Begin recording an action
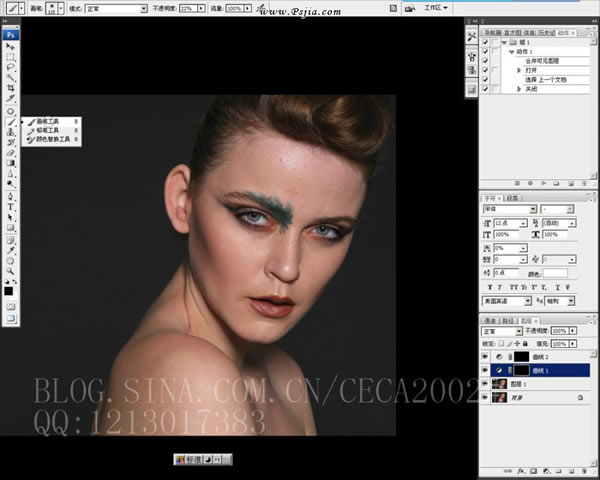The height and width of the screenshot is (480, 600). [x=530, y=183]
